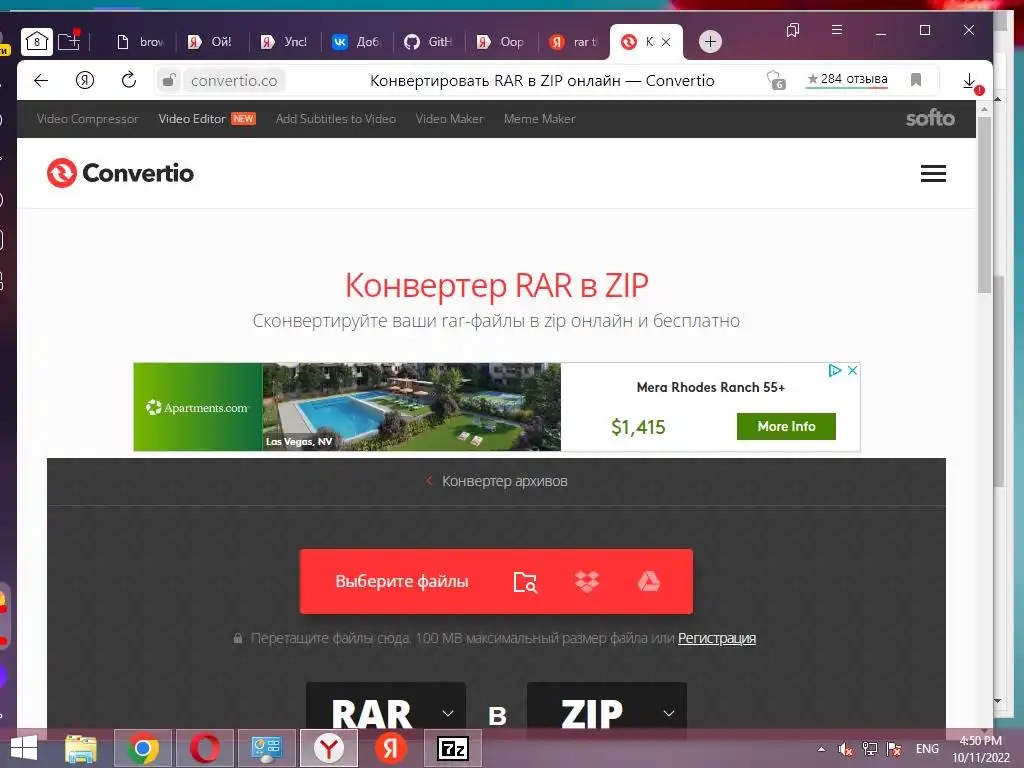Open Add Subtitles to Video link
This screenshot has width=1024, height=768.
click(x=336, y=119)
